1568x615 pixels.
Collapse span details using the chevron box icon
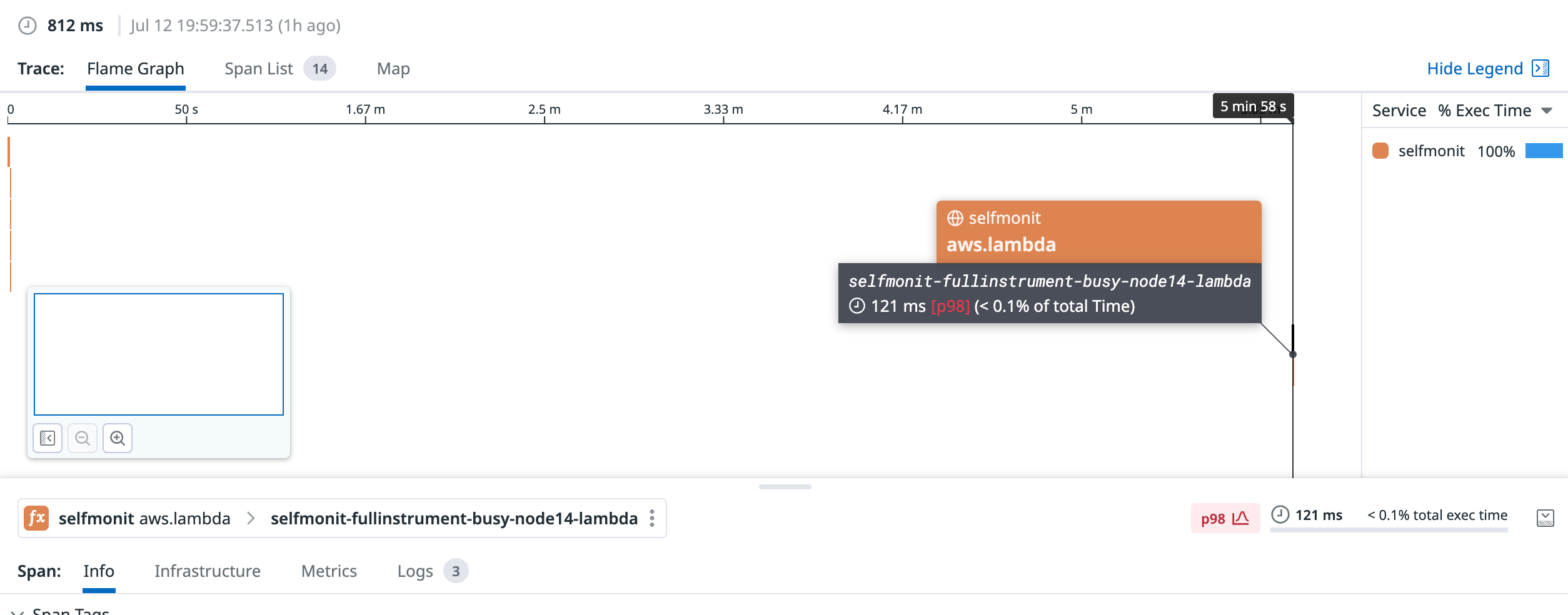(x=1545, y=517)
